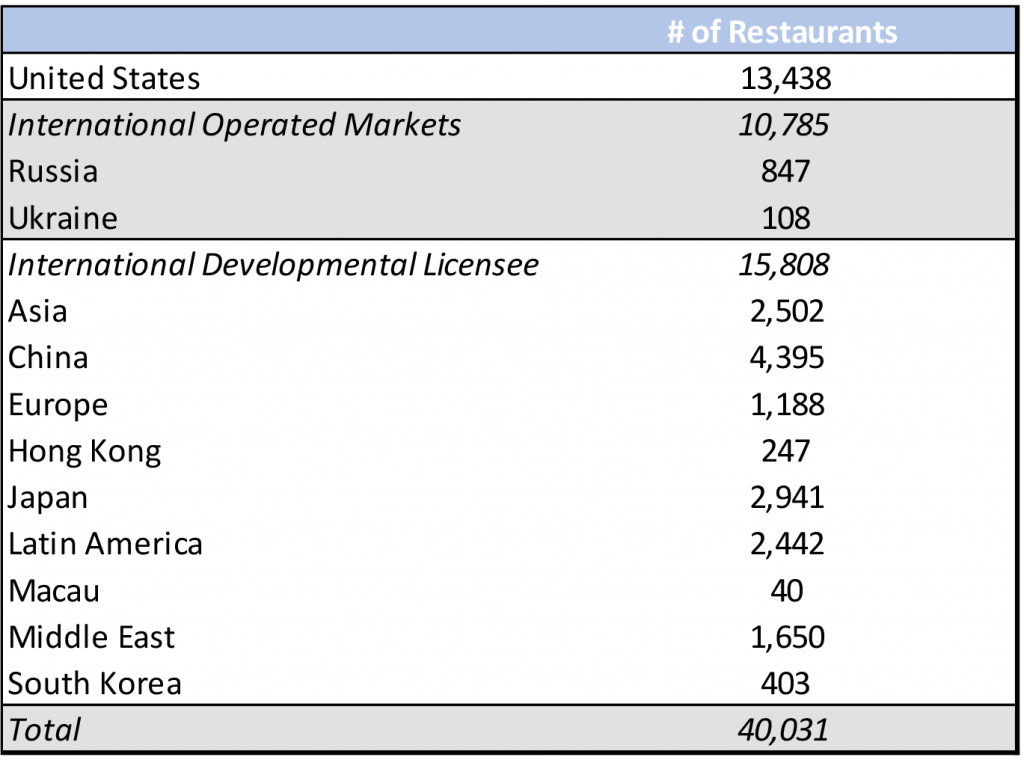Screen dimensions: 1024x760
Task: Select the Russia row label
Action: click(x=53, y=171)
